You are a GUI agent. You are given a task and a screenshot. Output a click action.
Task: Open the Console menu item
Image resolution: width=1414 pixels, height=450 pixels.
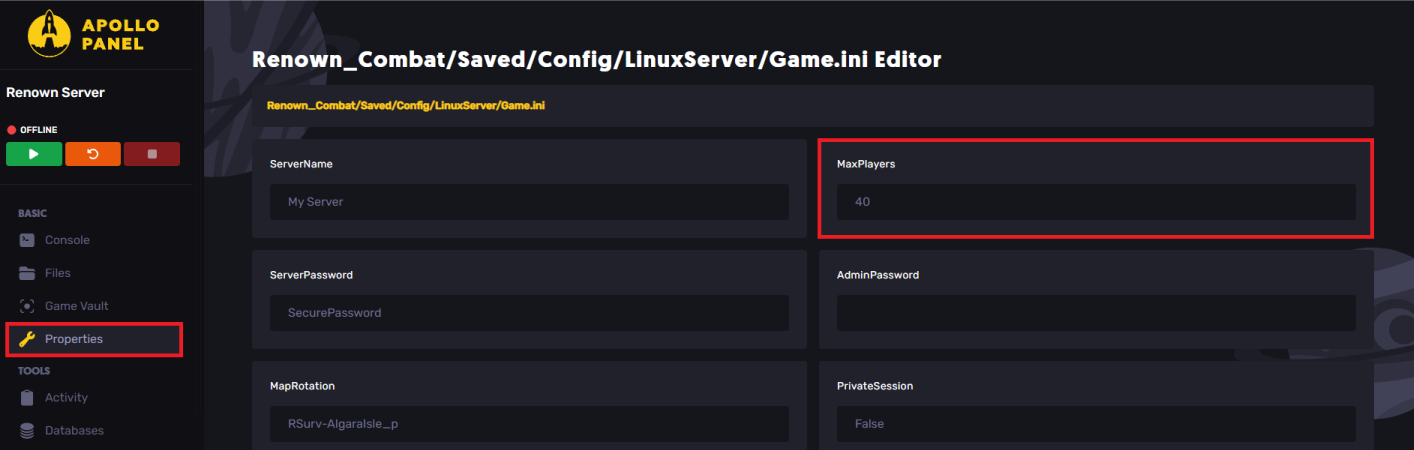[67, 240]
